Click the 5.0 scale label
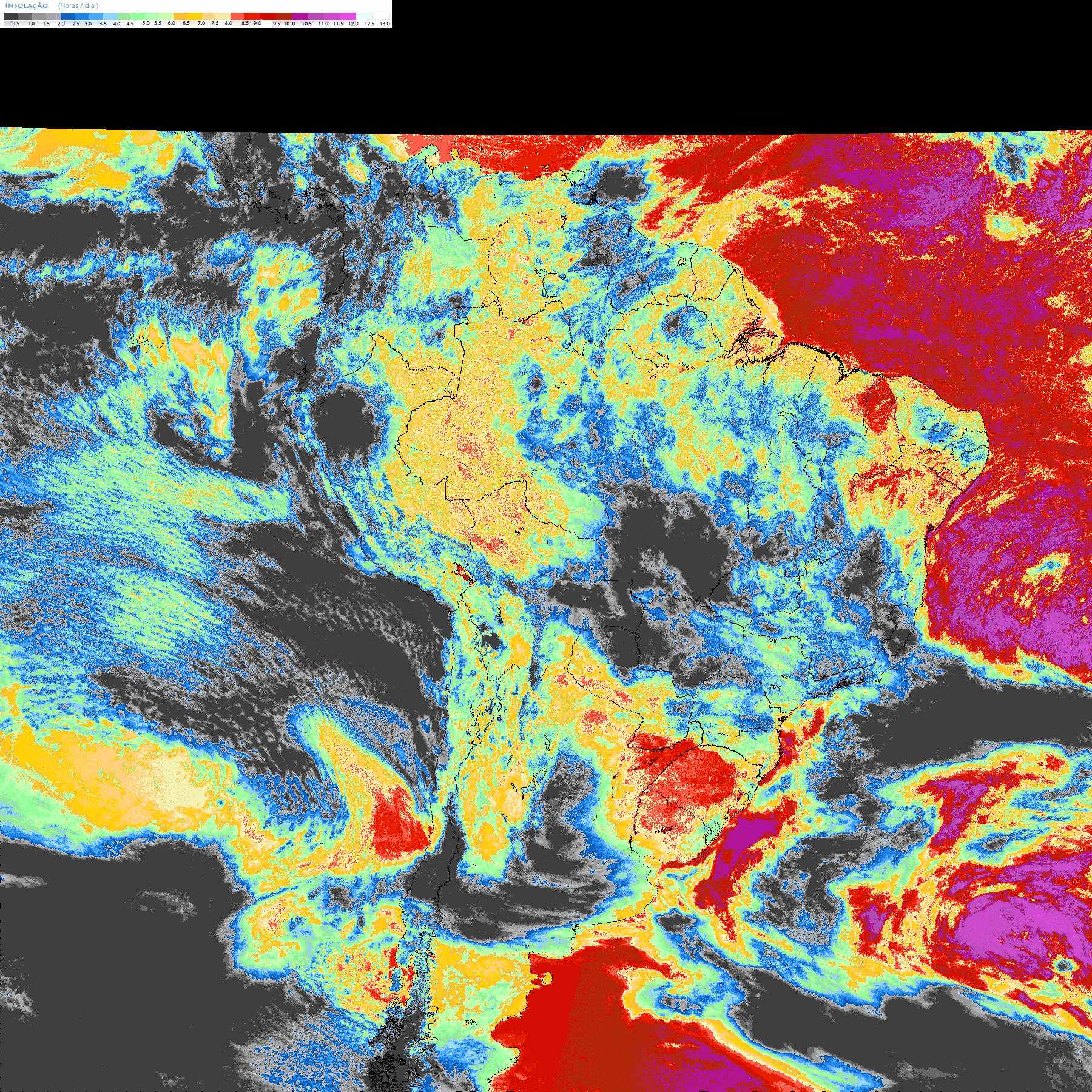The image size is (1092, 1092). [146, 23]
